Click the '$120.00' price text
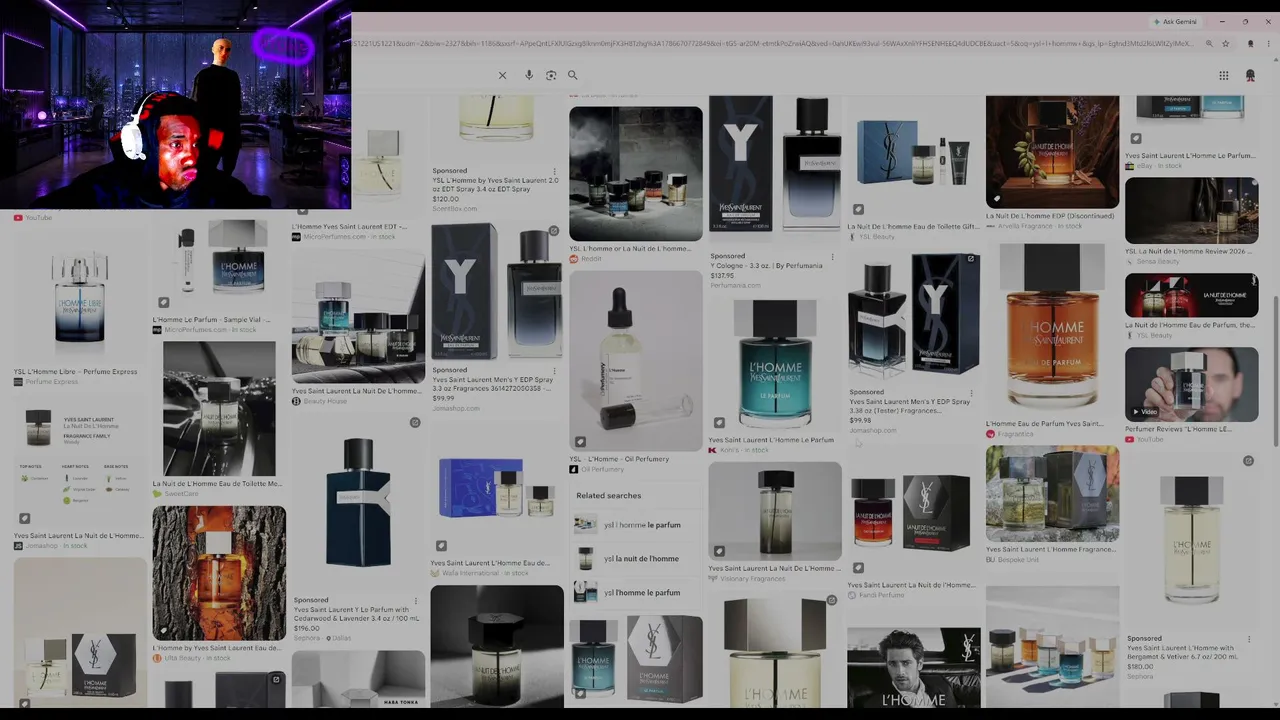1280x720 pixels. tap(446, 199)
